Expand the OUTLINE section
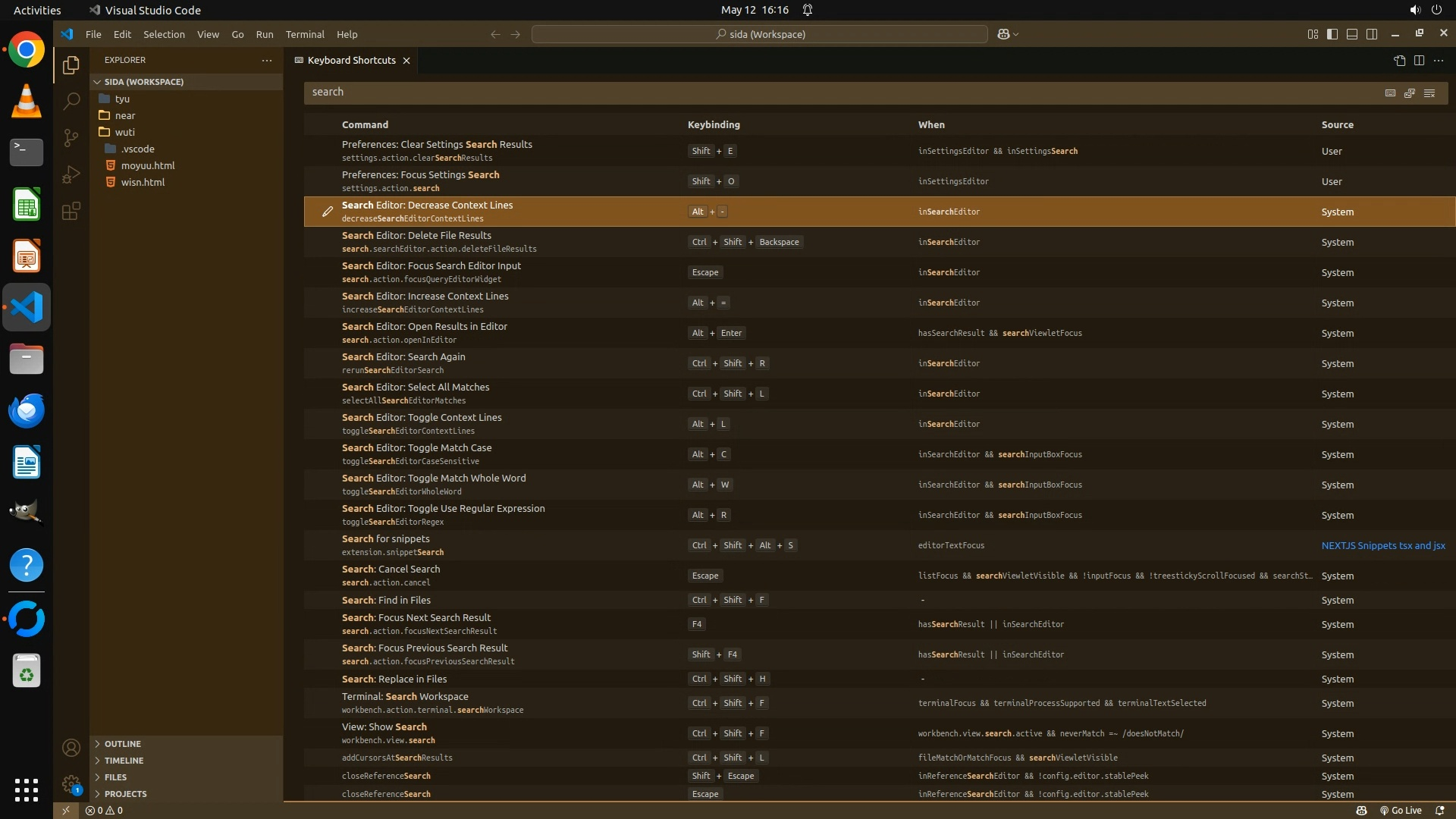Viewport: 1456px width, 819px height. pyautogui.click(x=122, y=744)
